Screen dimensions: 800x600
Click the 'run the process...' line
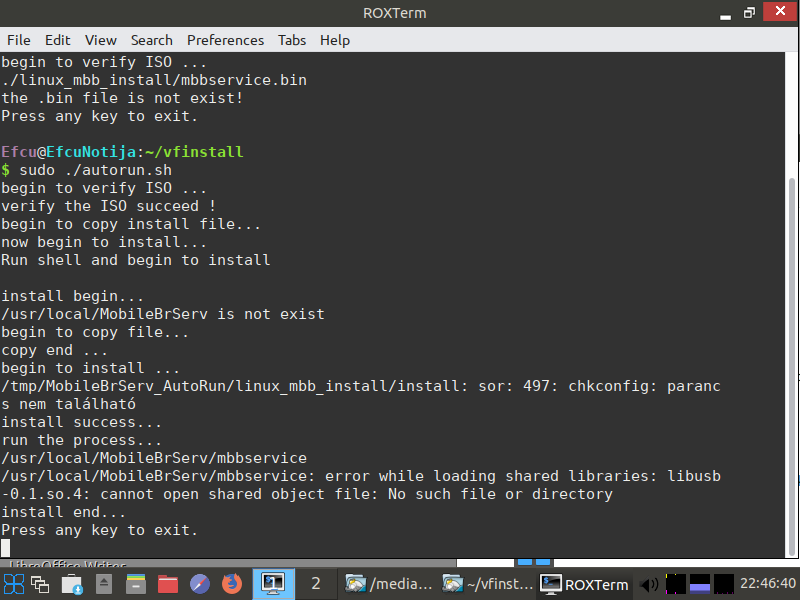pos(82,440)
